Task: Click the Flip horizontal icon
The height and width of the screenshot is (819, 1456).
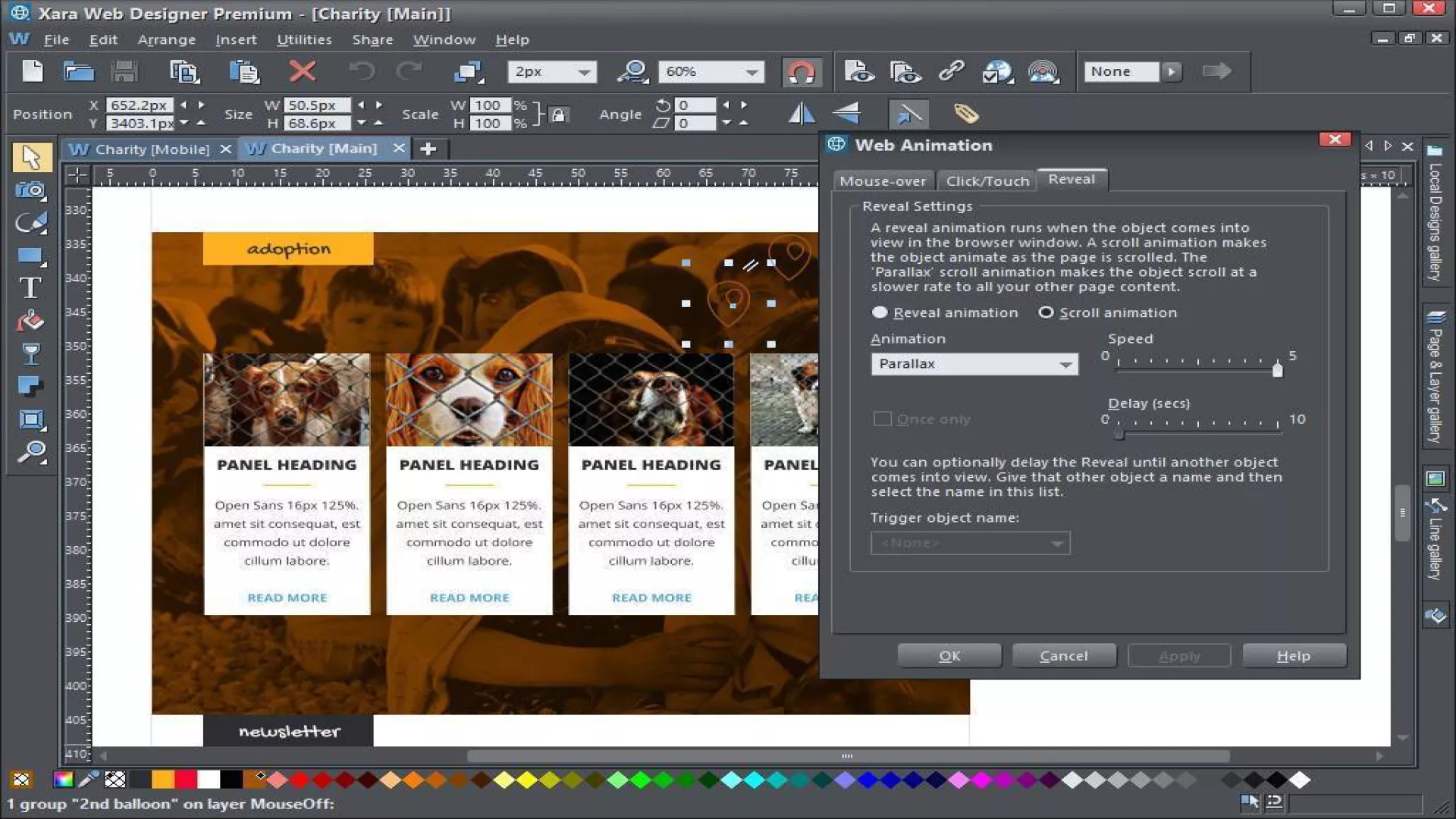Action: (x=801, y=114)
